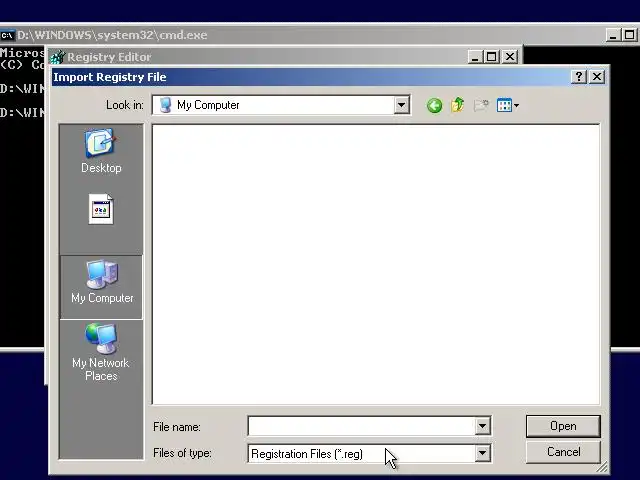This screenshot has height=480, width=640.
Task: Expand the File name dropdown arrow
Action: tap(482, 427)
